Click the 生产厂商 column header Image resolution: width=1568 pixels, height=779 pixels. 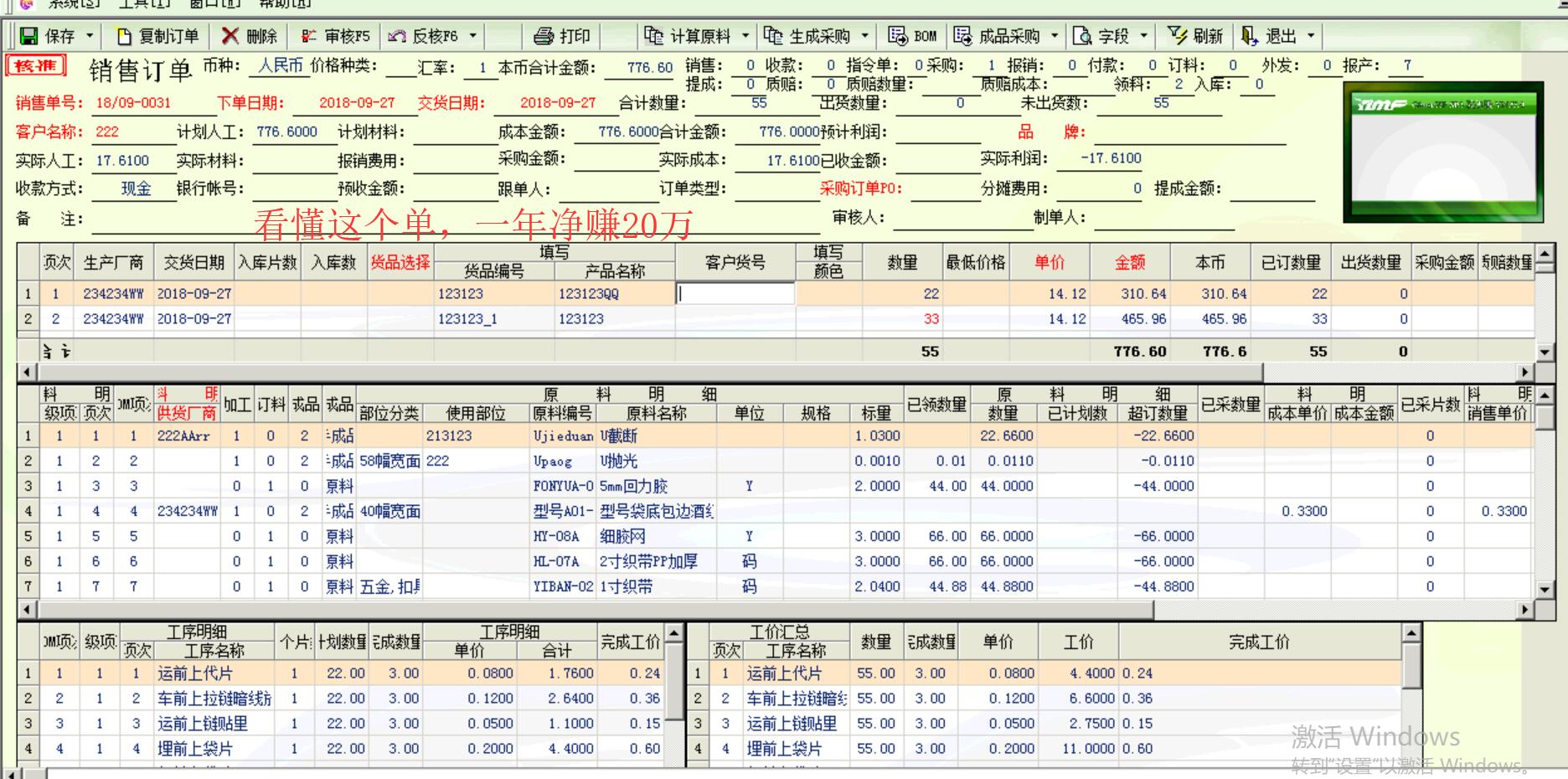113,262
